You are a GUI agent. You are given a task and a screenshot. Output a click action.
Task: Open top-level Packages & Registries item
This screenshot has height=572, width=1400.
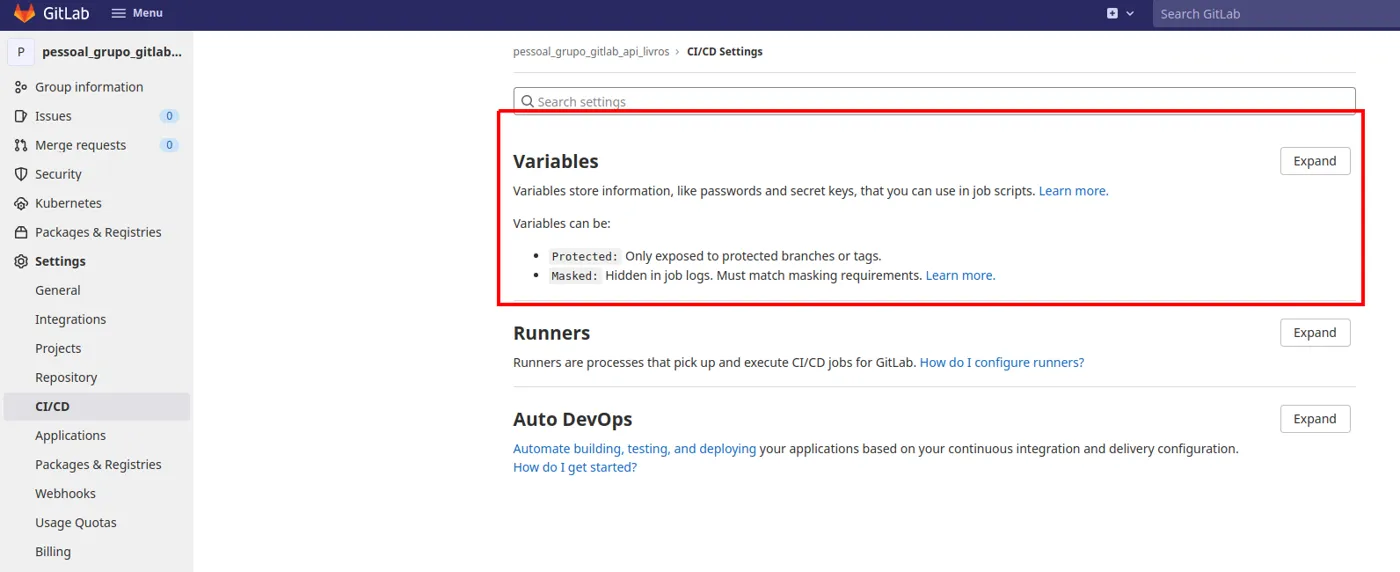point(96,232)
